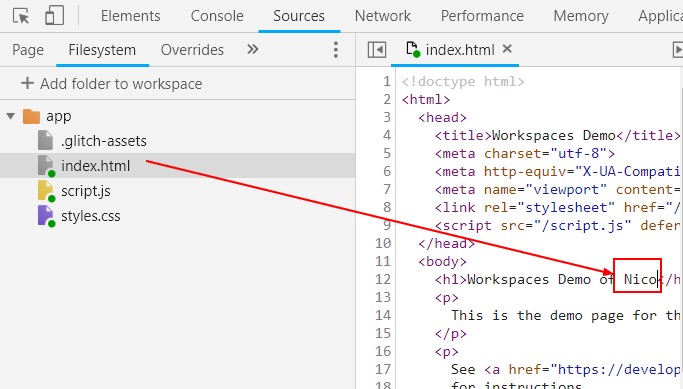Open the Overrides sidebar tab
Screen dimensions: 683x389
[x=192, y=50]
